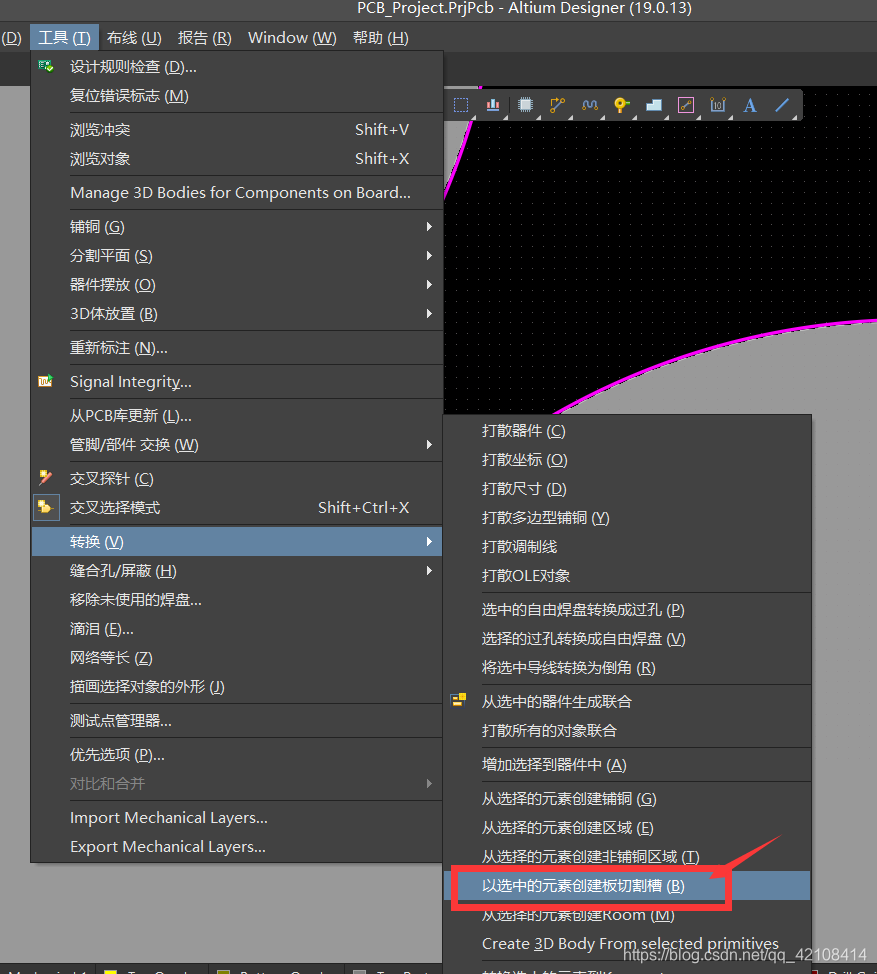Select 选中的自由焊盘转换成过孔 (P)

pyautogui.click(x=627, y=610)
